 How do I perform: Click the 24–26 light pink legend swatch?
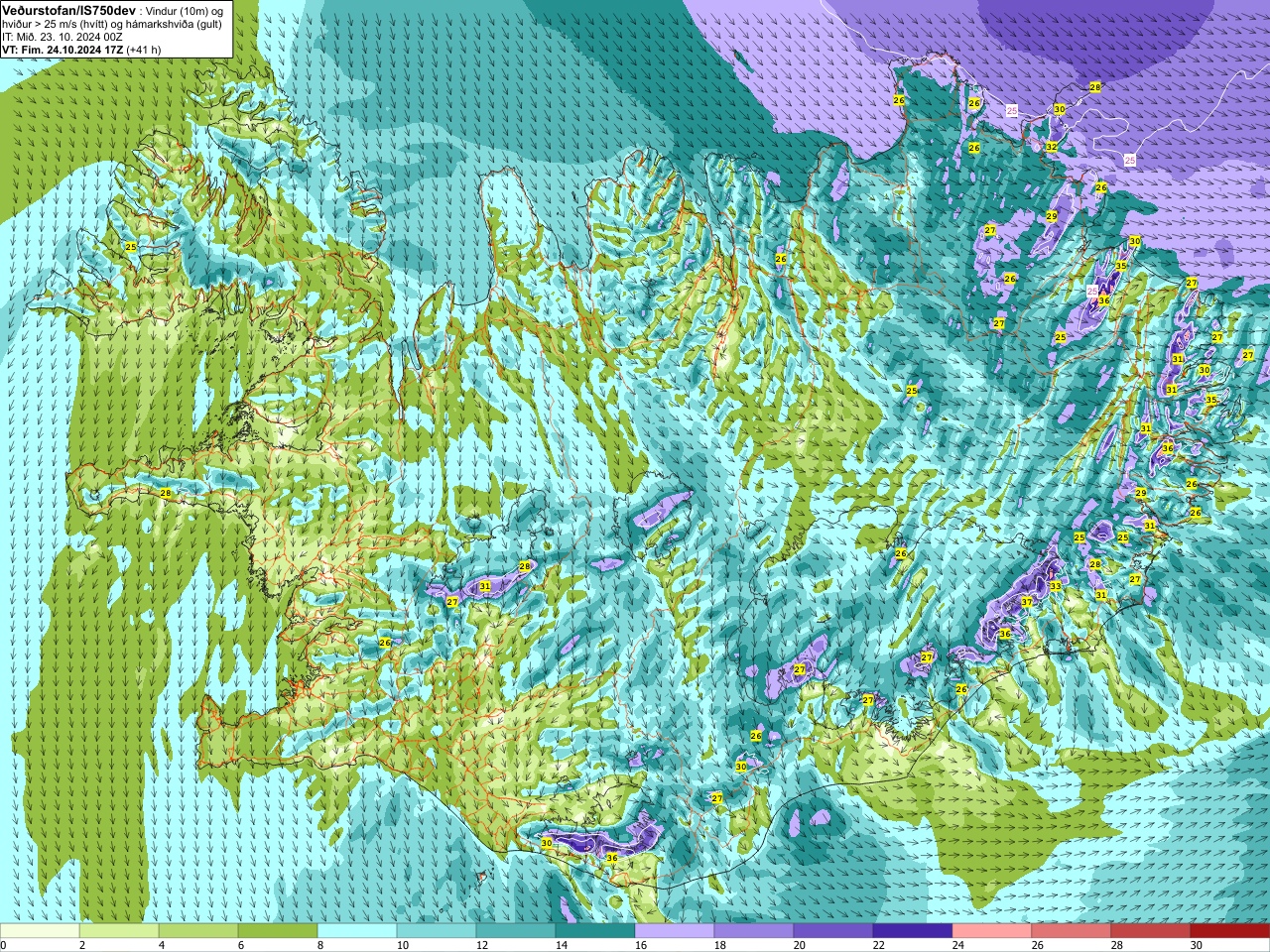(x=992, y=931)
